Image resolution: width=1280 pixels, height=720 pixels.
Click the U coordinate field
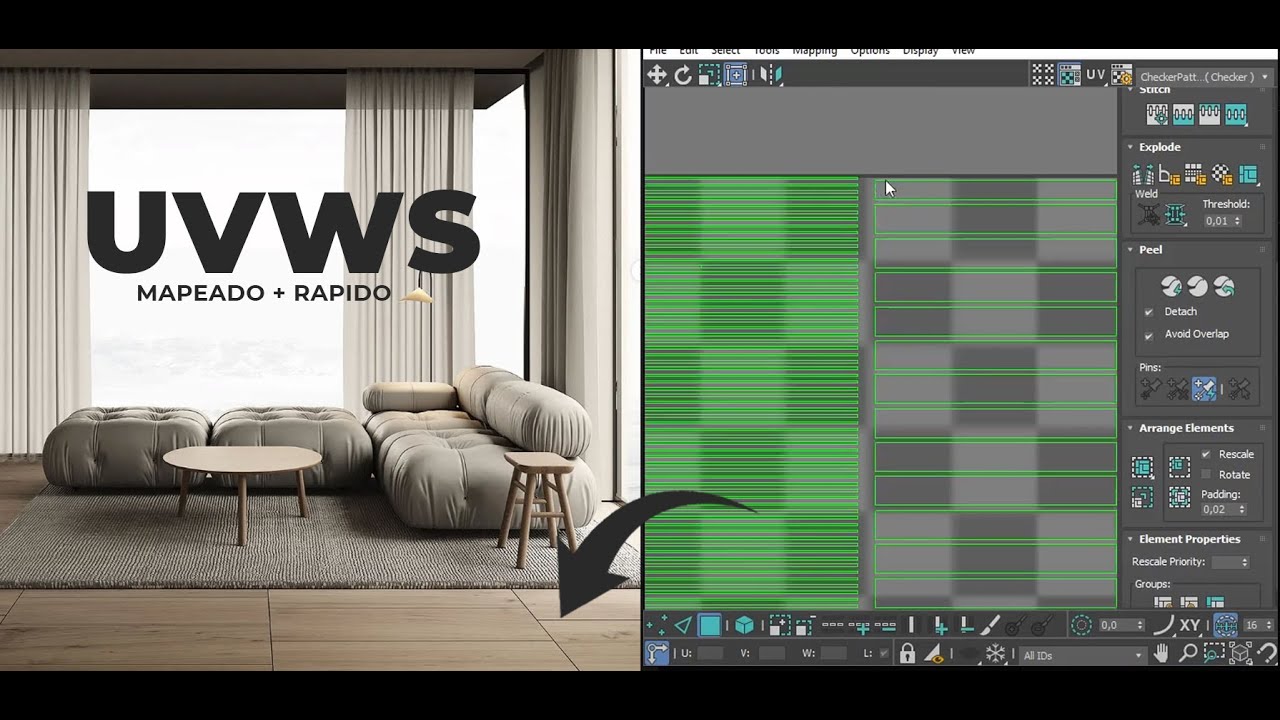(x=710, y=654)
